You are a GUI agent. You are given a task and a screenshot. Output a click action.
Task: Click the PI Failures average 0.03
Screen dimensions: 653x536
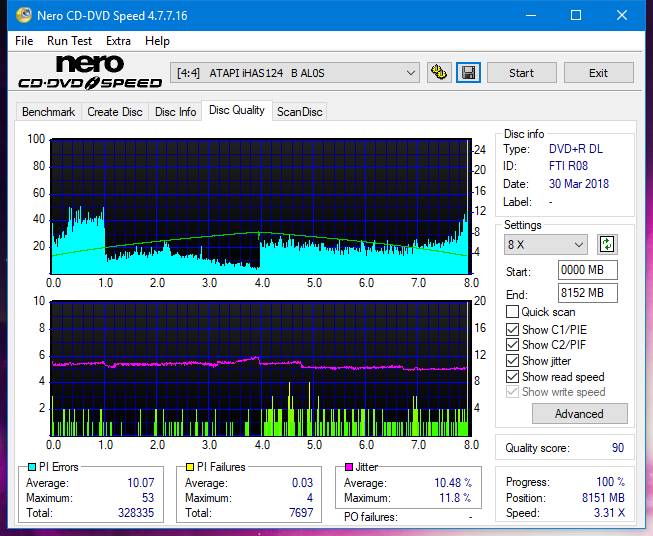302,483
